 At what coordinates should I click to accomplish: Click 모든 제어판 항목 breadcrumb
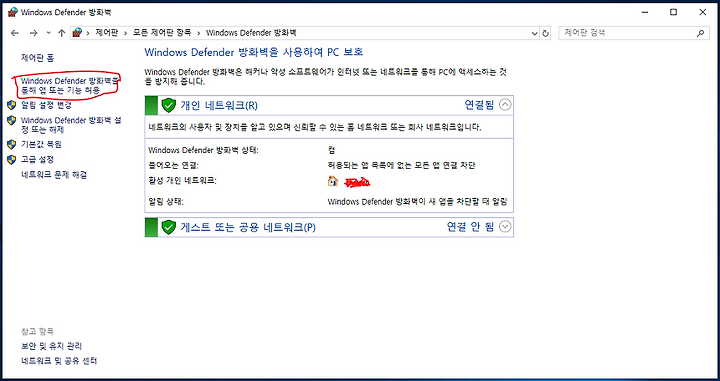[162, 33]
